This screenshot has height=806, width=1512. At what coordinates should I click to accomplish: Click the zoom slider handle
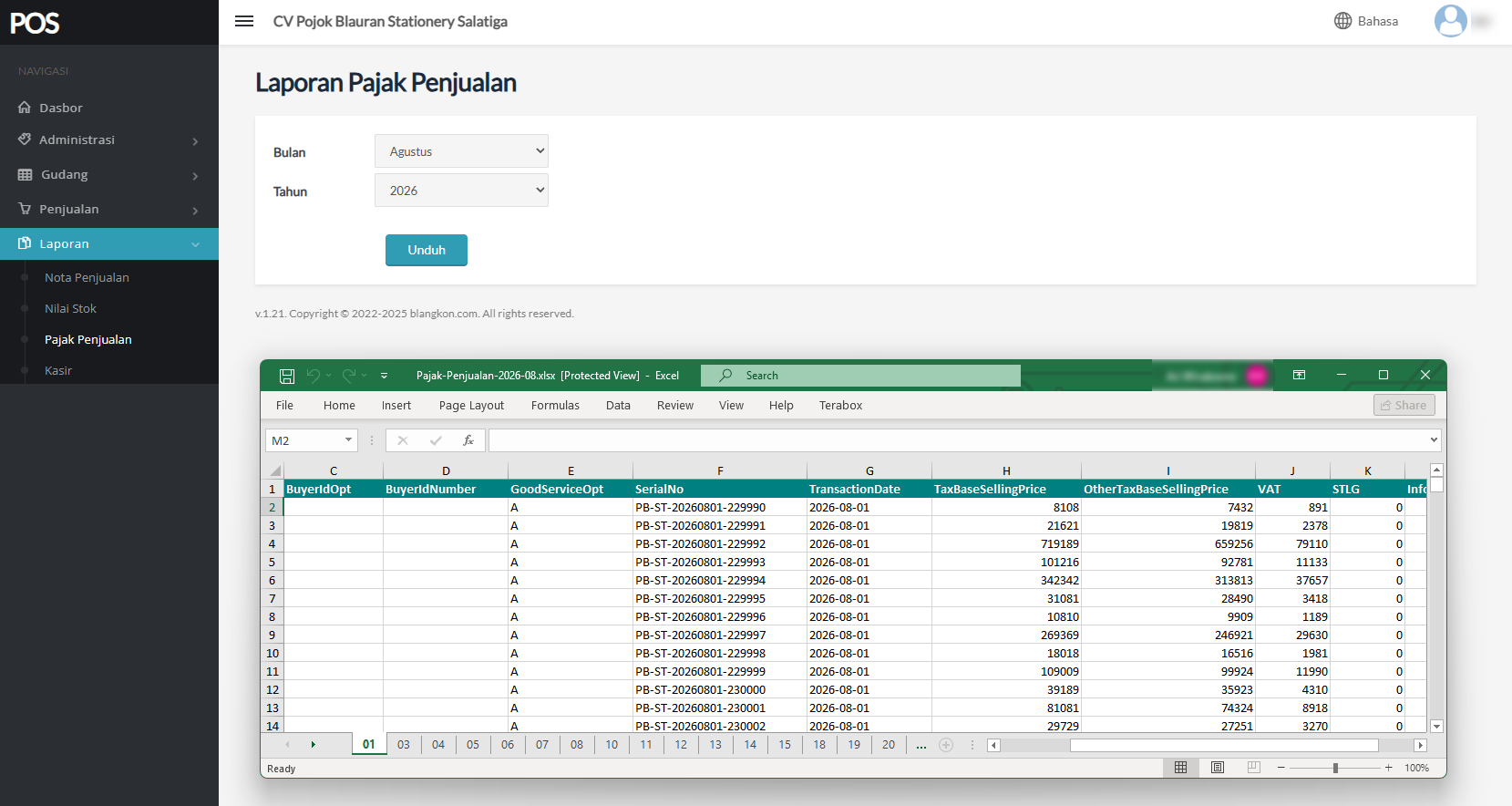pyautogui.click(x=1335, y=768)
